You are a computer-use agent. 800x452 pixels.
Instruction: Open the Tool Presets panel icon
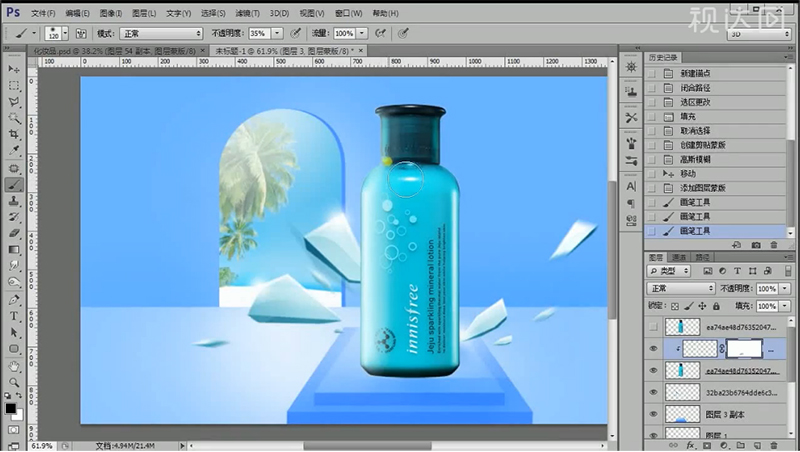tap(631, 117)
